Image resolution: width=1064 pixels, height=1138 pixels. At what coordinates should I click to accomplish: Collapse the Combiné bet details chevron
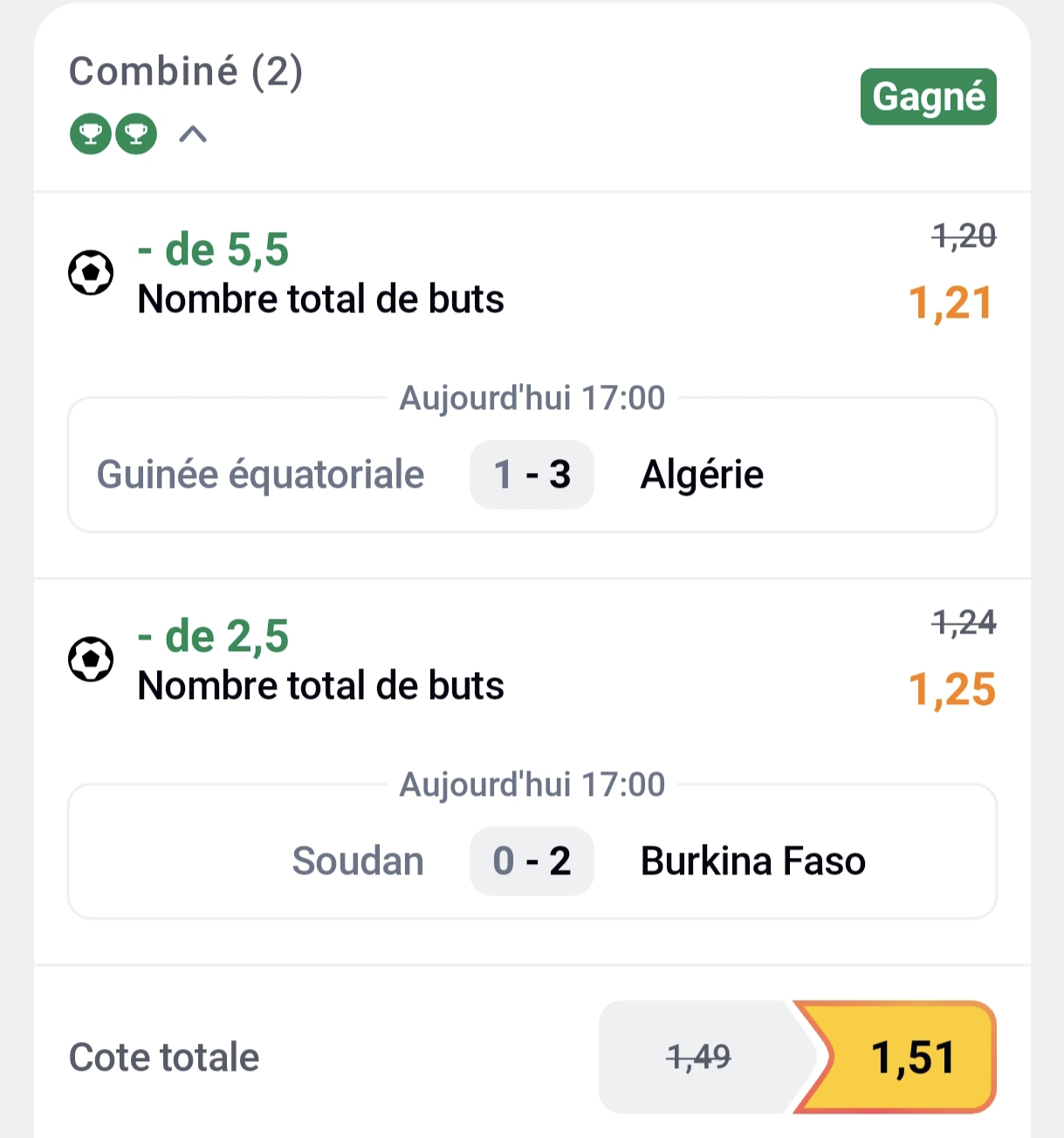(x=193, y=134)
